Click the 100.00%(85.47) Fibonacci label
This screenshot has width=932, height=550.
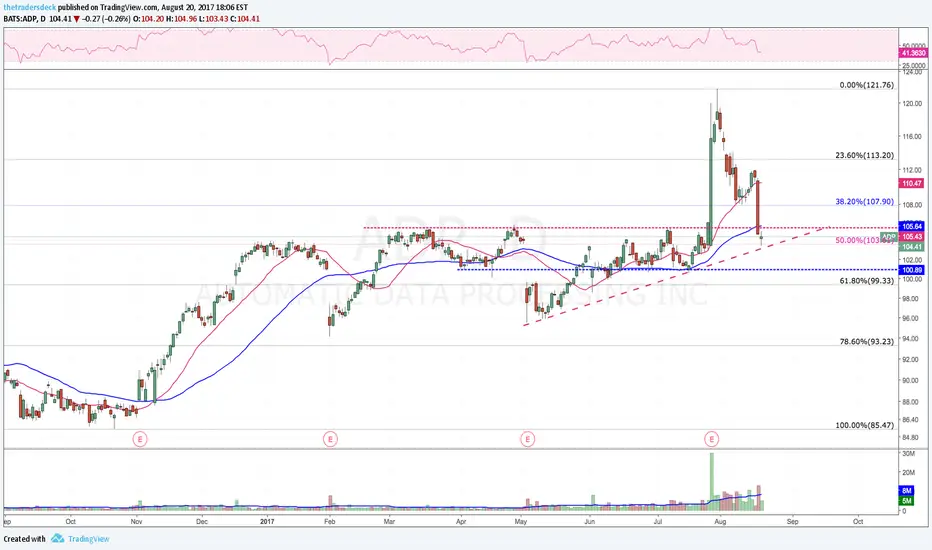(x=864, y=425)
